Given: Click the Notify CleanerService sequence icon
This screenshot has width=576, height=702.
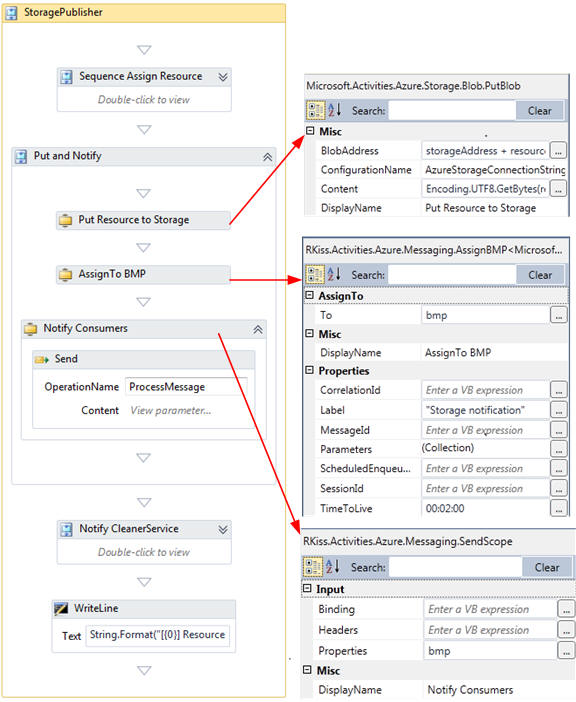Looking at the screenshot, I should click(x=66, y=529).
